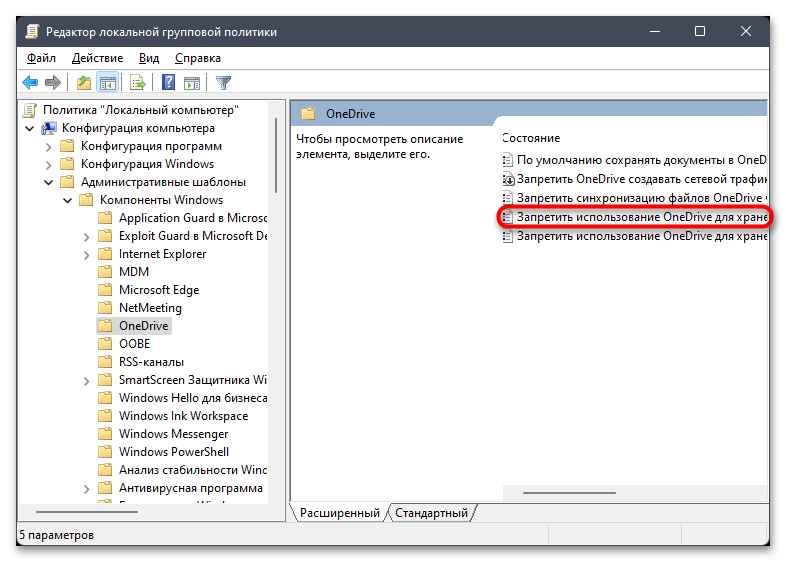Click icon of 'Запретить синхронизацию файлов OneDrive'
Viewport: 786px width, 562px height.
(x=508, y=198)
